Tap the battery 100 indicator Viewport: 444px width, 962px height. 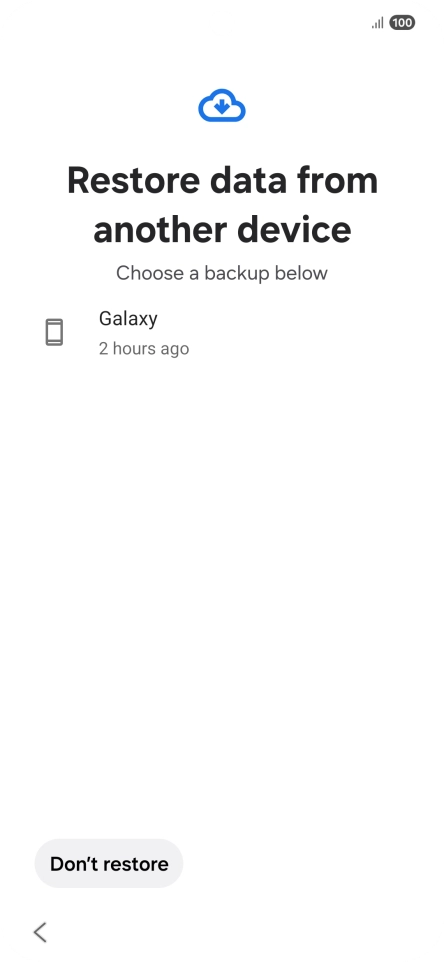point(402,23)
